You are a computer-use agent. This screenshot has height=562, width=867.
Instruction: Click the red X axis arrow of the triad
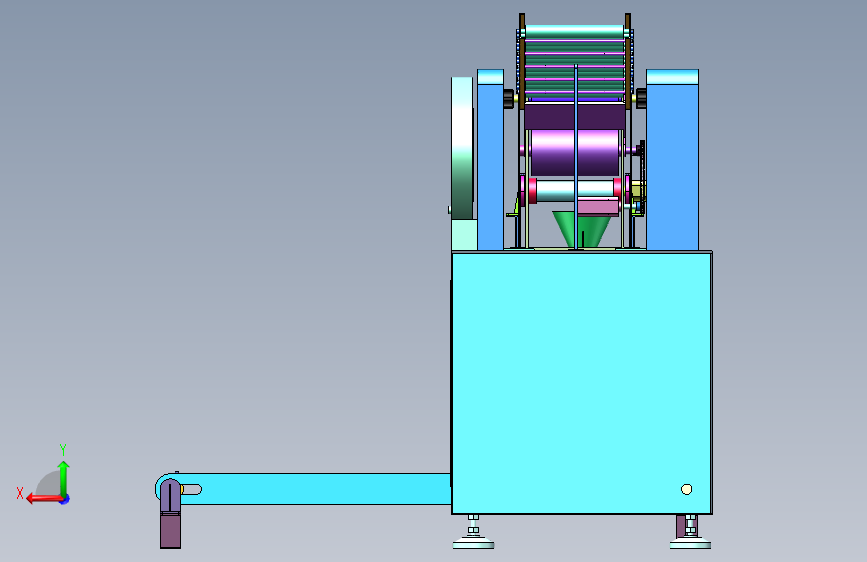[44, 499]
